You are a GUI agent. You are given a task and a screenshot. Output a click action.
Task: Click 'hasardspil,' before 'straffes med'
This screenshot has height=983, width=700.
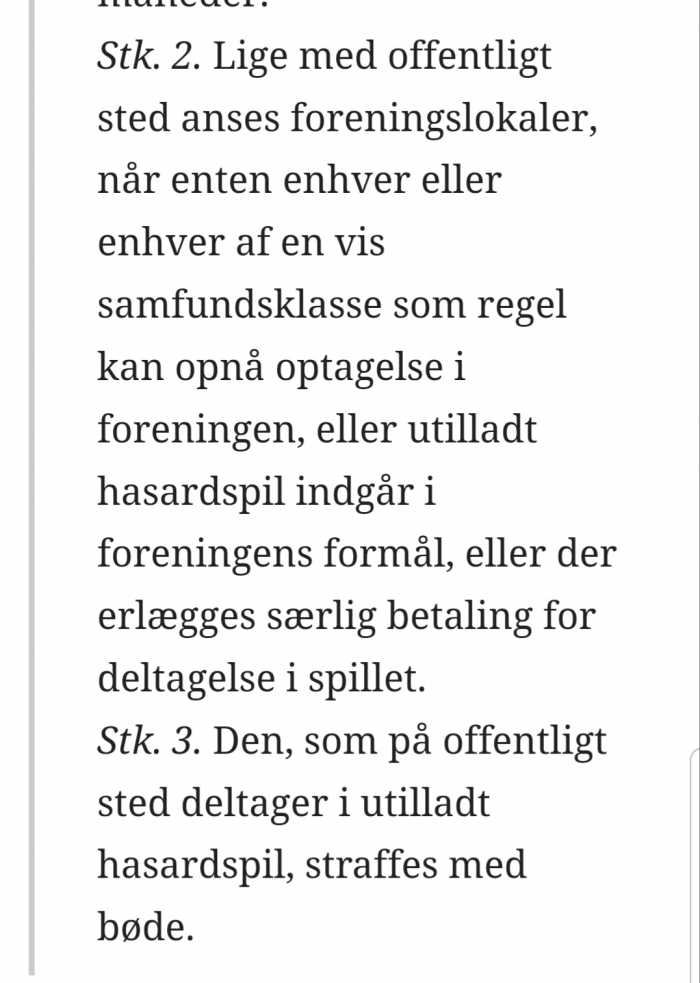pos(196,867)
